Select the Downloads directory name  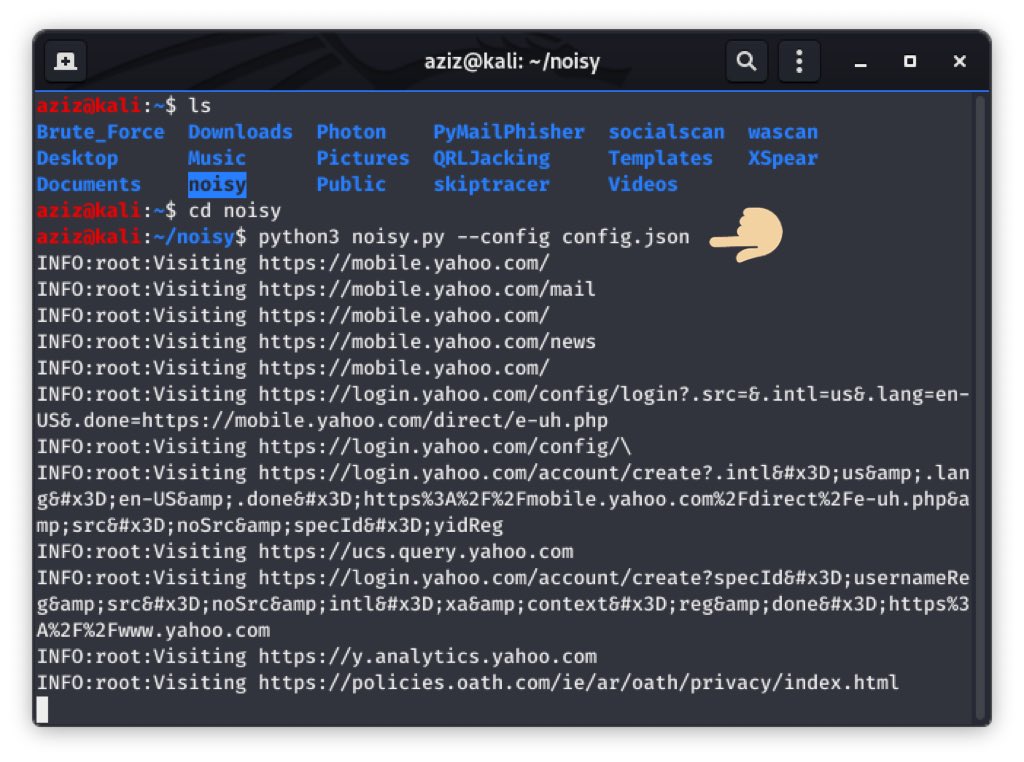pos(240,132)
